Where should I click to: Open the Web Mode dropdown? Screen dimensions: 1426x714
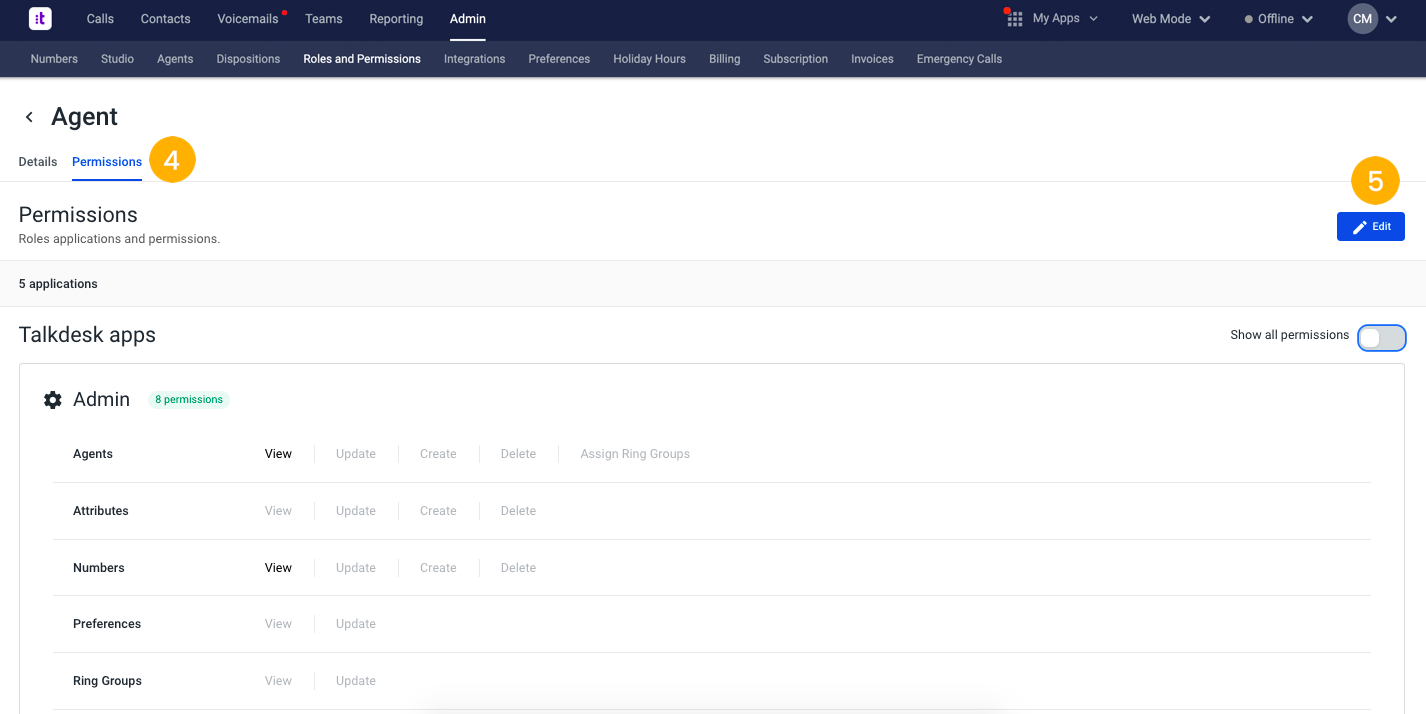1171,19
